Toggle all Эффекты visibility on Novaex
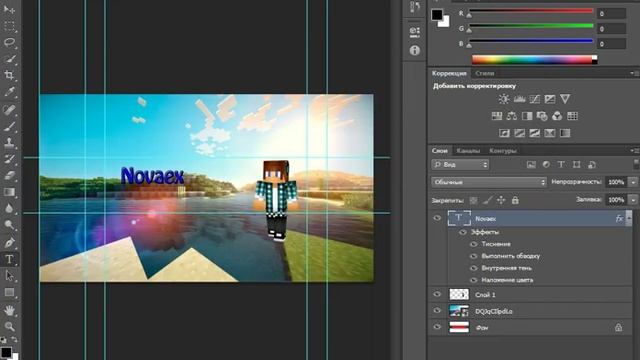This screenshot has height=360, width=640. (x=463, y=232)
